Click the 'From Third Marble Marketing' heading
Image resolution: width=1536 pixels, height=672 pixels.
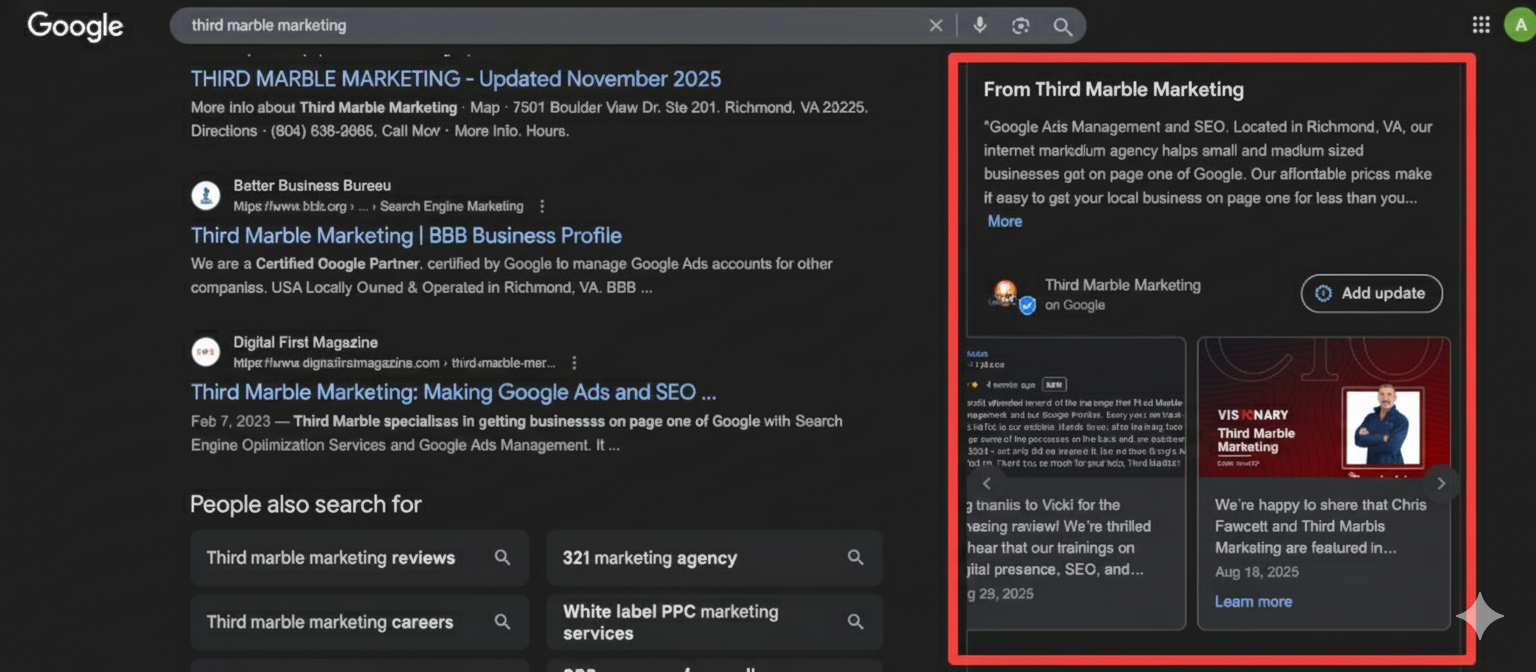(x=1113, y=89)
